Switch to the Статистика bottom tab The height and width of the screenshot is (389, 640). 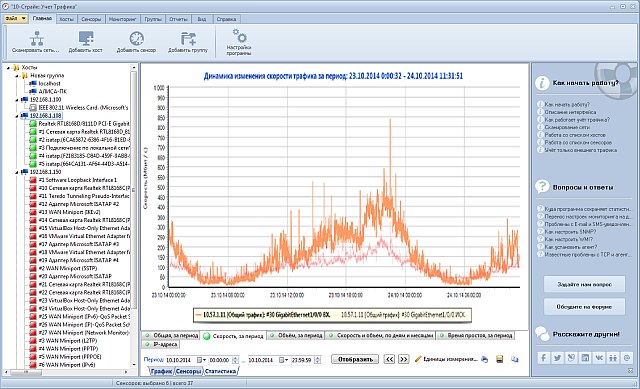pos(220,371)
